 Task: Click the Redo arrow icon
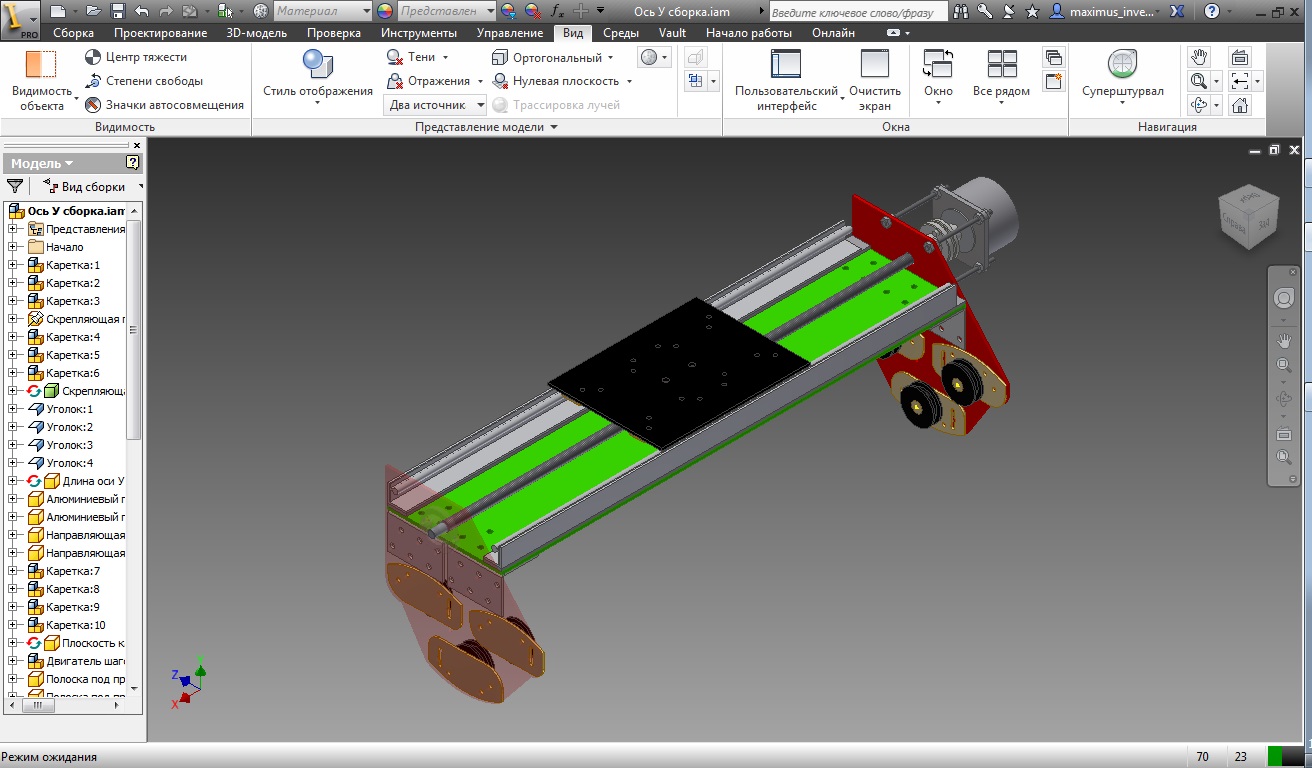pyautogui.click(x=165, y=11)
